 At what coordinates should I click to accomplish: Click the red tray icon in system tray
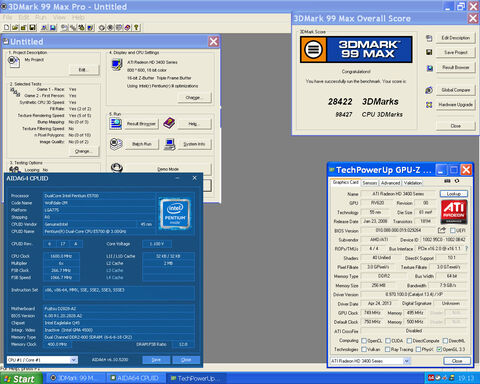pyautogui.click(x=431, y=378)
